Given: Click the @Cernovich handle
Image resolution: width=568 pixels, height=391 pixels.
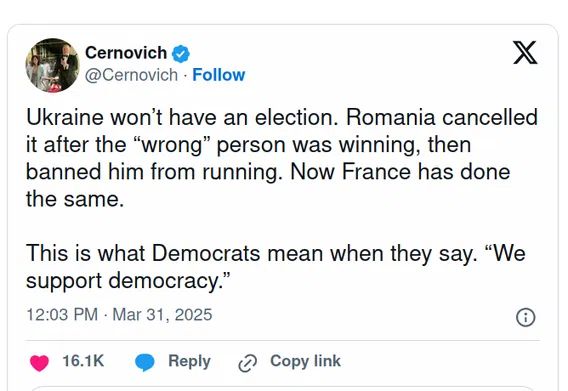Looking at the screenshot, I should point(131,75).
